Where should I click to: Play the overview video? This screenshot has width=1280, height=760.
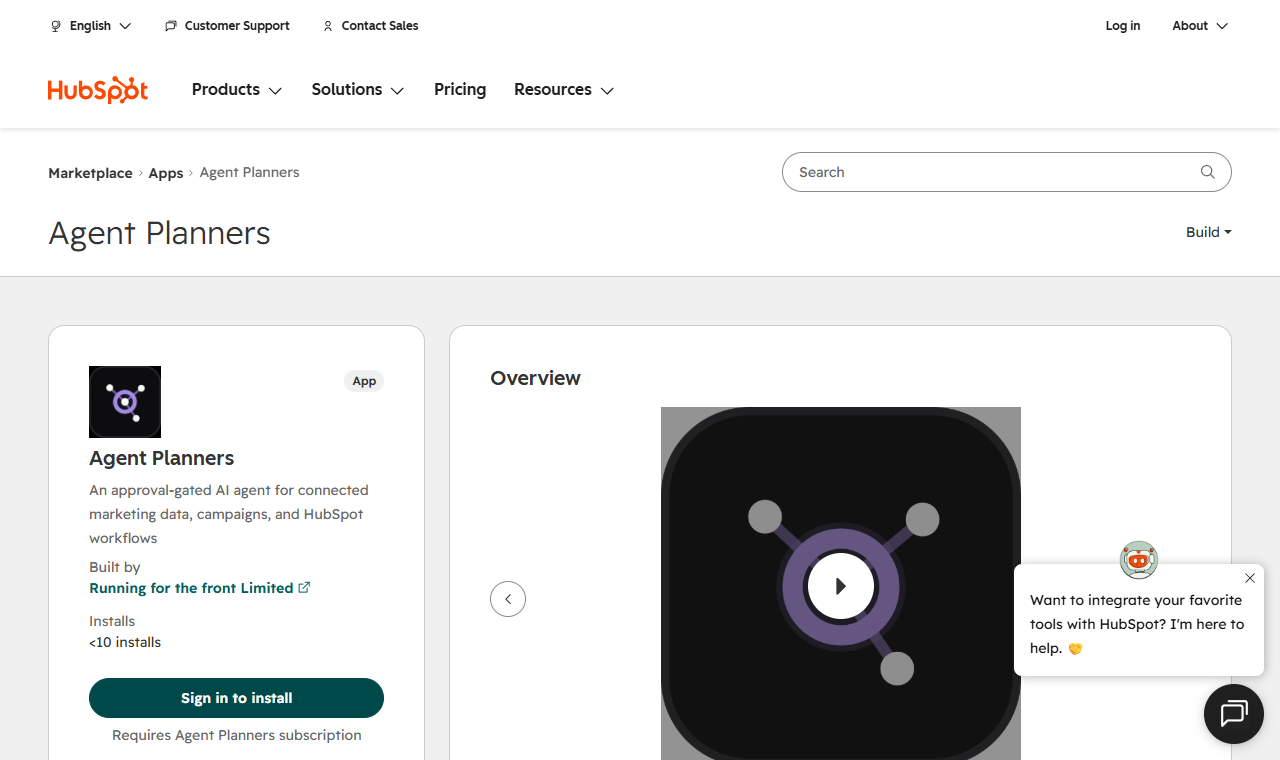(841, 586)
